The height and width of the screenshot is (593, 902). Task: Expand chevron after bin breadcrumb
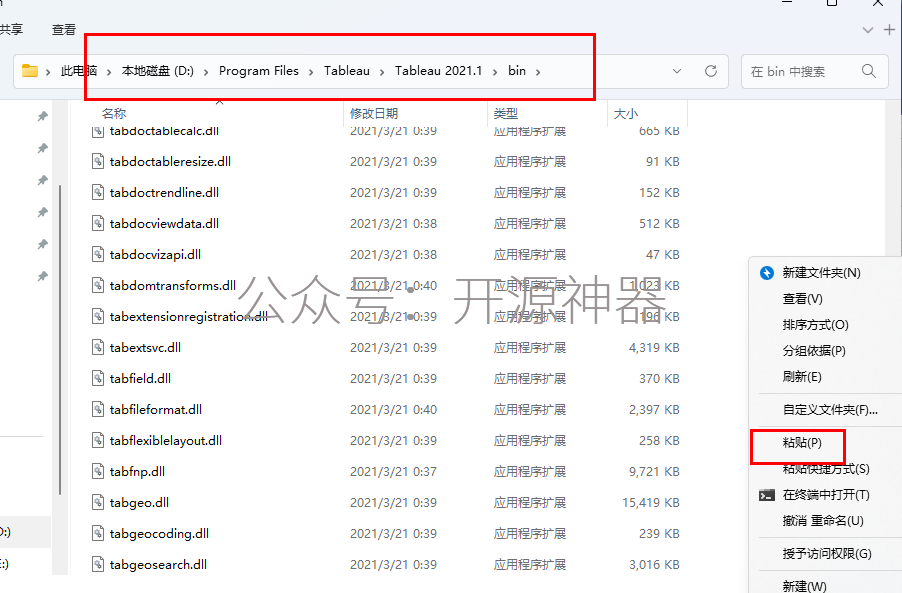click(538, 72)
